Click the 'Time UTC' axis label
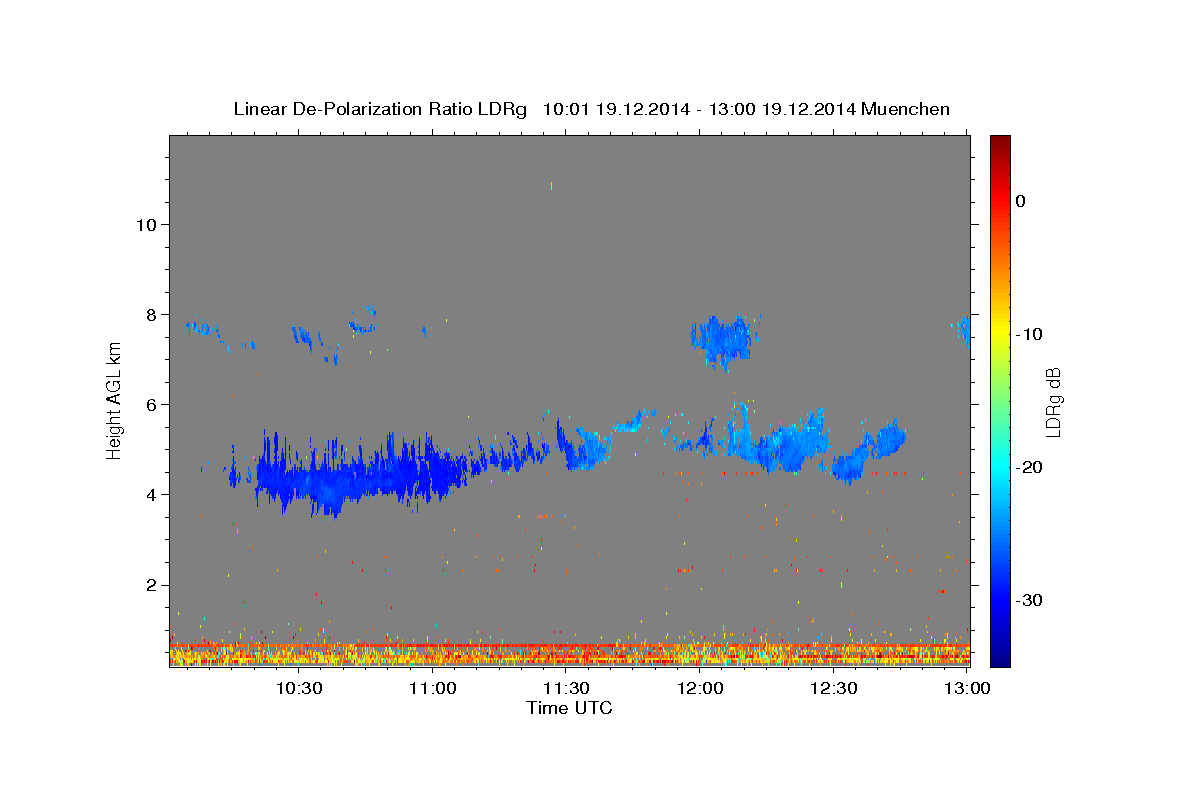Screen dimensions: 1200x800 (569, 708)
